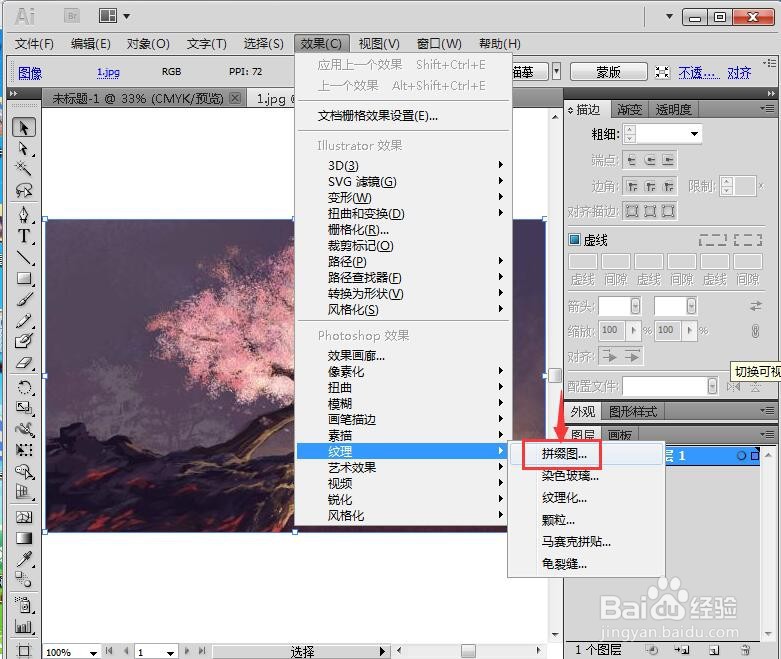The width and height of the screenshot is (781, 659).
Task: Open the Stroke panel options menu
Action: [x=769, y=108]
